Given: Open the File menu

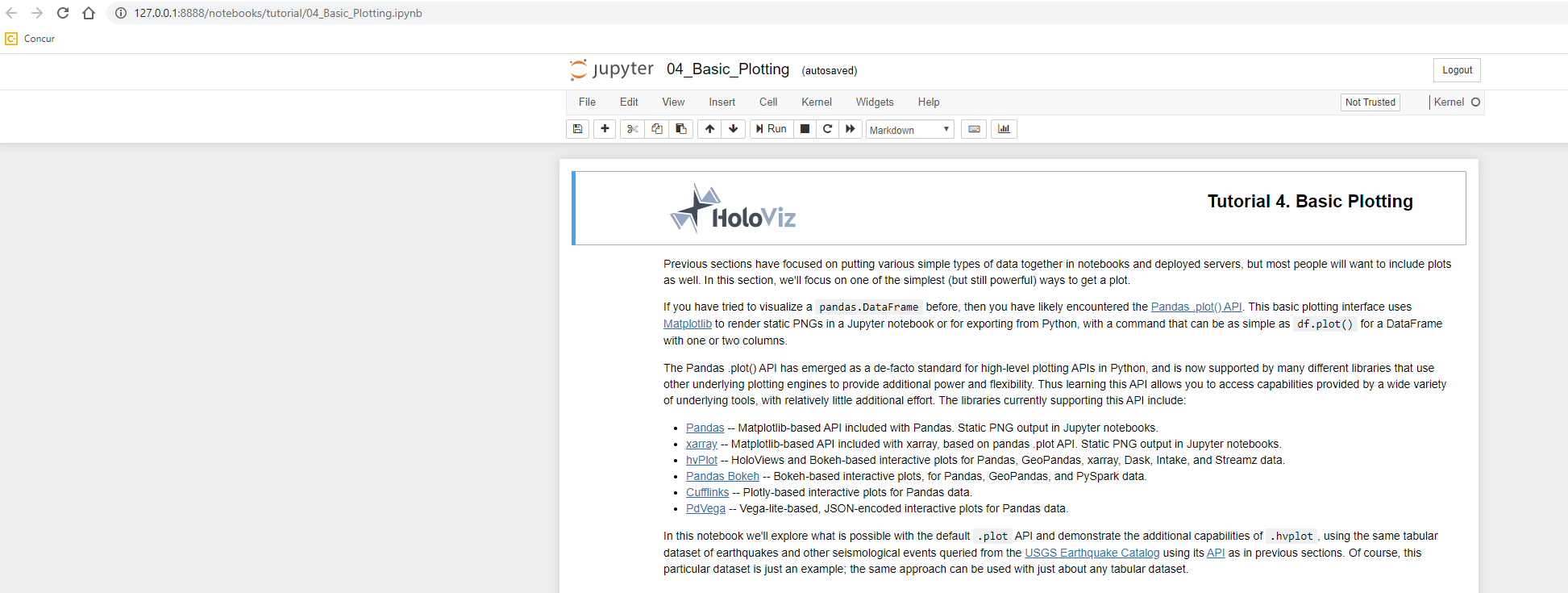Looking at the screenshot, I should coord(587,102).
